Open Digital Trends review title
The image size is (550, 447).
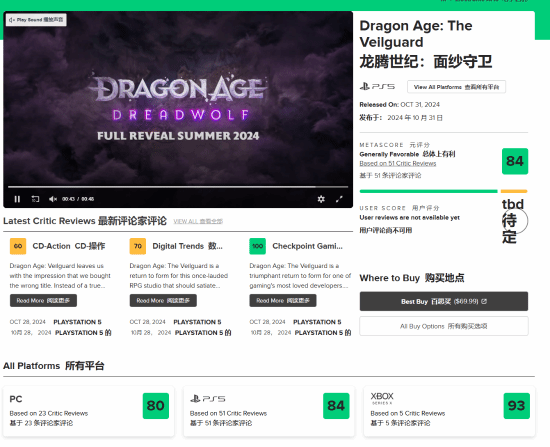pyautogui.click(x=187, y=246)
